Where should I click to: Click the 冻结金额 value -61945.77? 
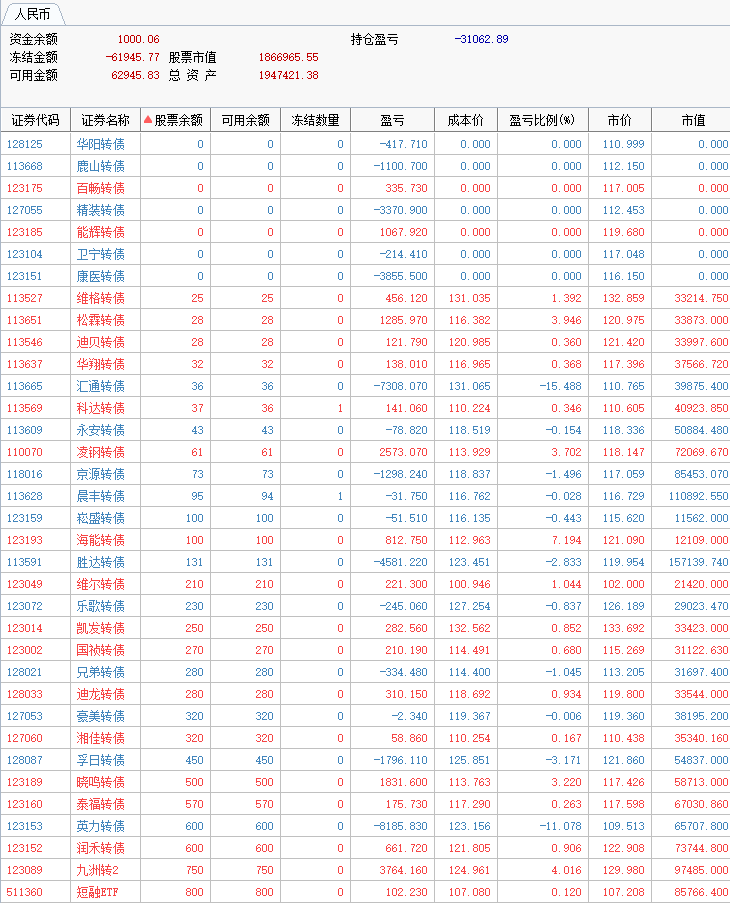[132, 57]
